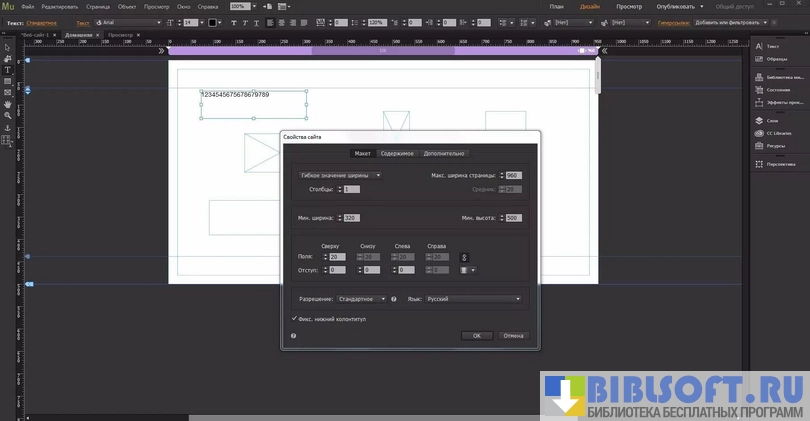Switch to the Содержимое tab
Screen dimensions: 810x421
tap(397, 154)
